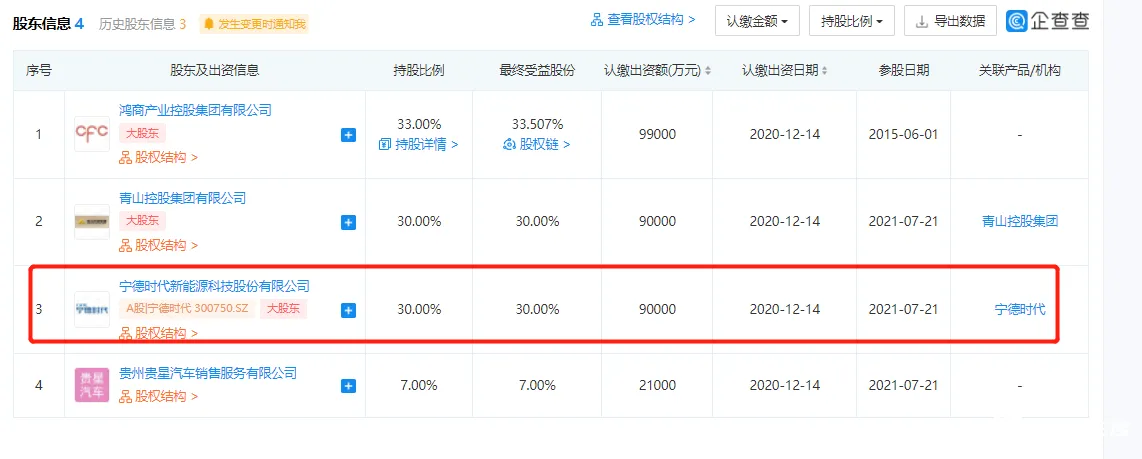1142x459 pixels.
Task: Expand plus icon for 宁德时代 row
Action: pyautogui.click(x=348, y=310)
